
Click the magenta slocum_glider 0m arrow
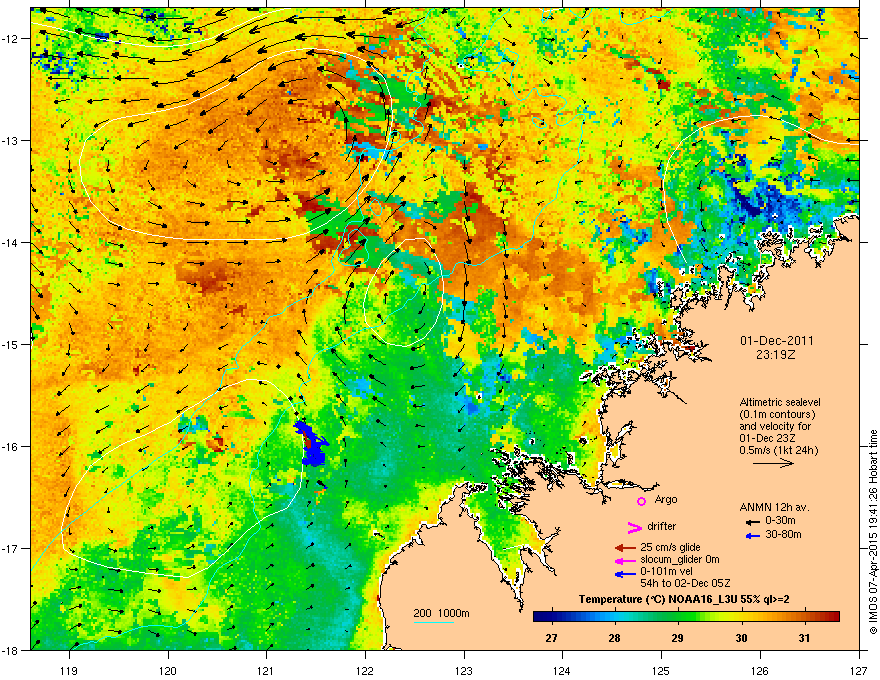[626, 560]
